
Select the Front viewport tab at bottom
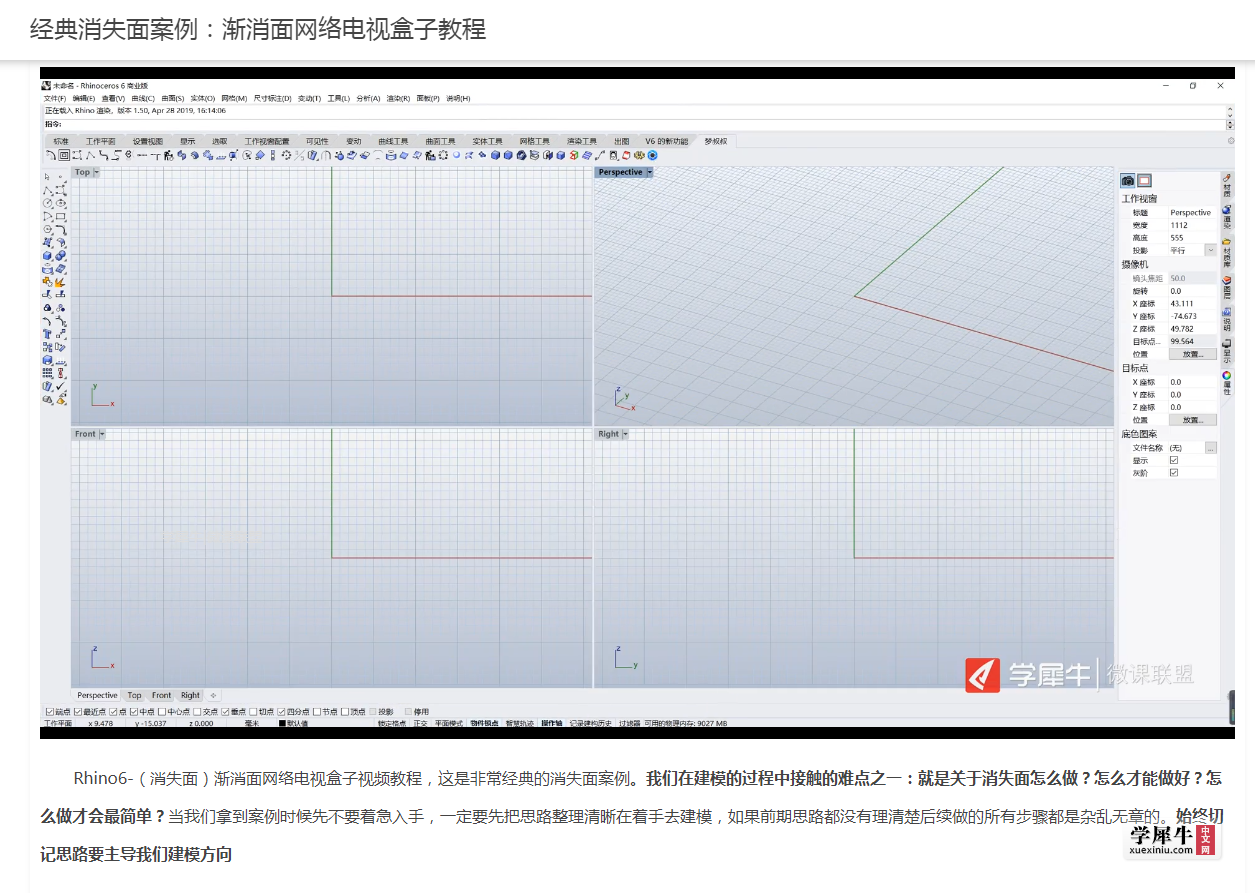(161, 695)
